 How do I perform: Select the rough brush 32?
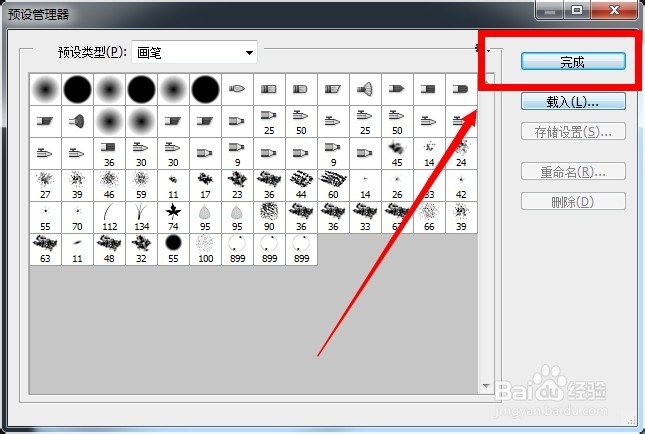(141, 250)
